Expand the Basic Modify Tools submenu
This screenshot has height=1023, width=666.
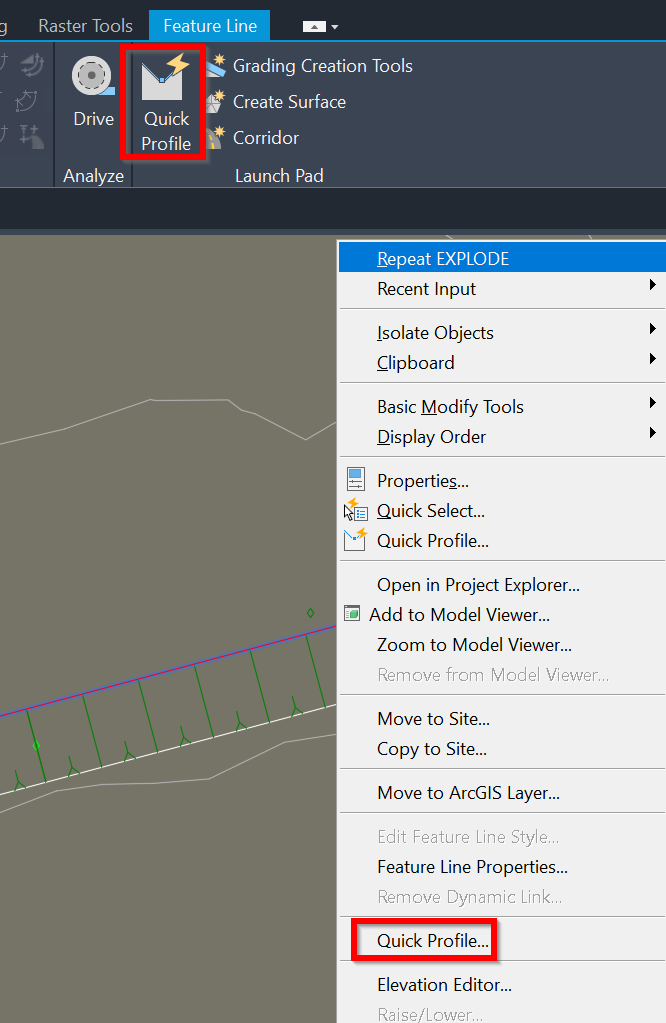point(502,406)
